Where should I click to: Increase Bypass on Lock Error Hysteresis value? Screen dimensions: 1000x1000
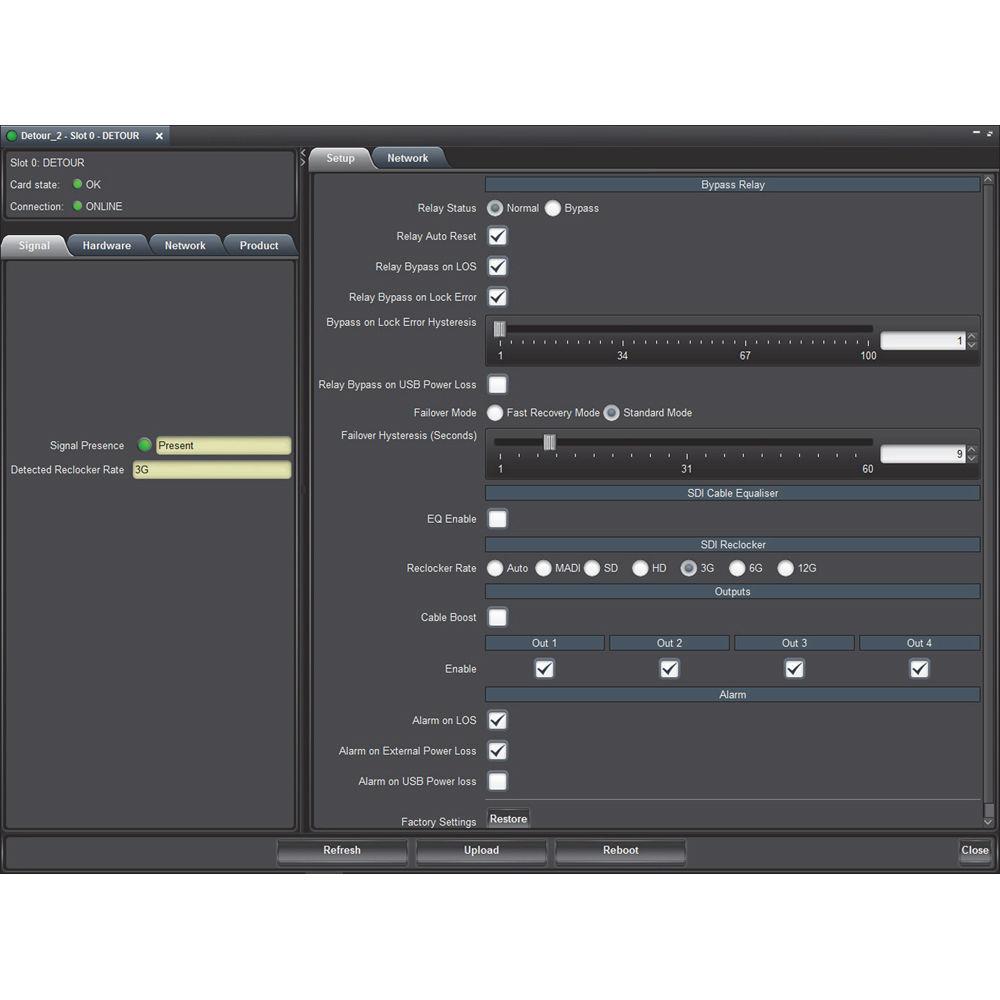pyautogui.click(x=972, y=337)
